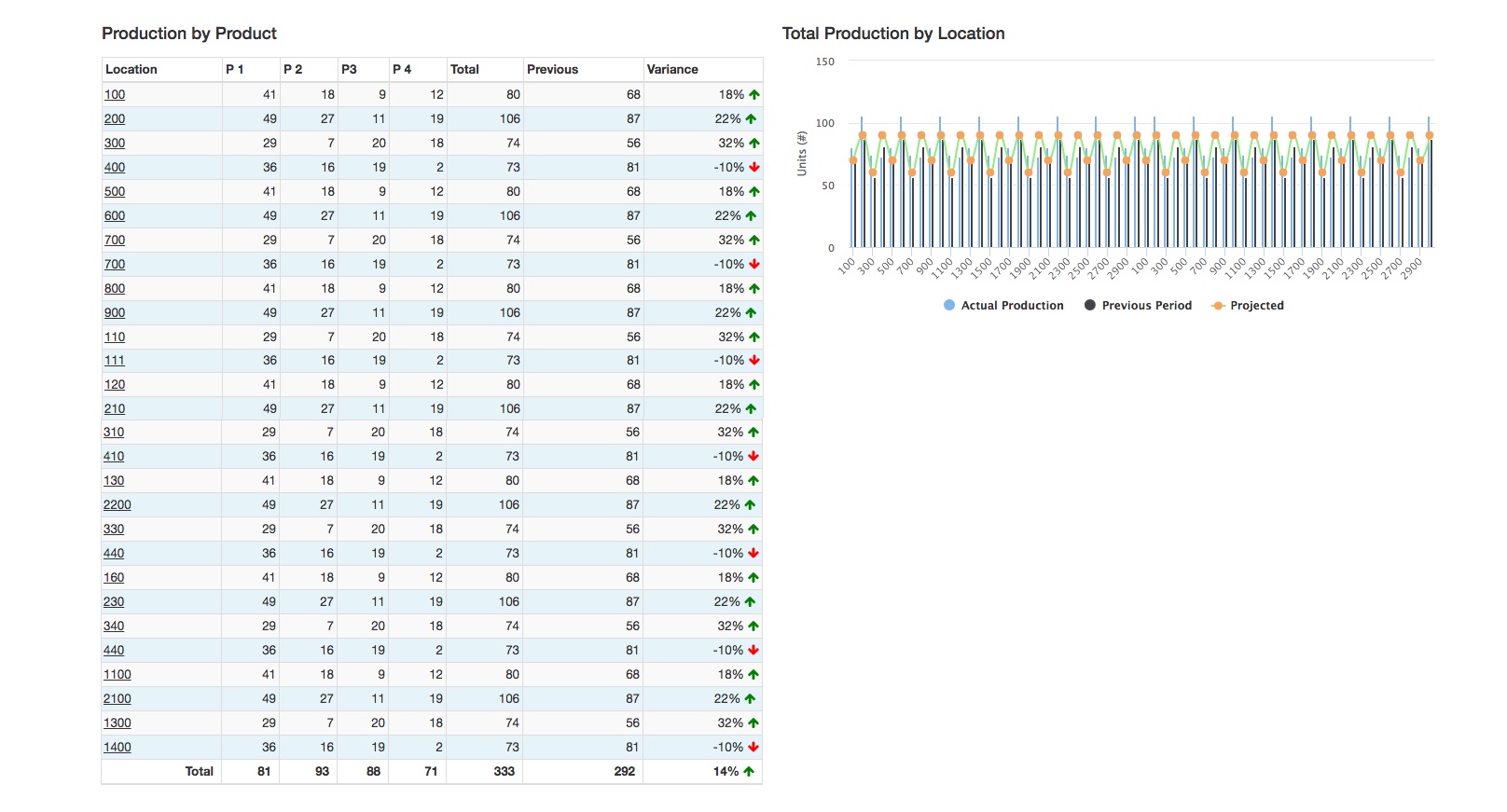Click the green up arrow in the Total row
This screenshot has width=1507, height=812.
click(x=749, y=771)
